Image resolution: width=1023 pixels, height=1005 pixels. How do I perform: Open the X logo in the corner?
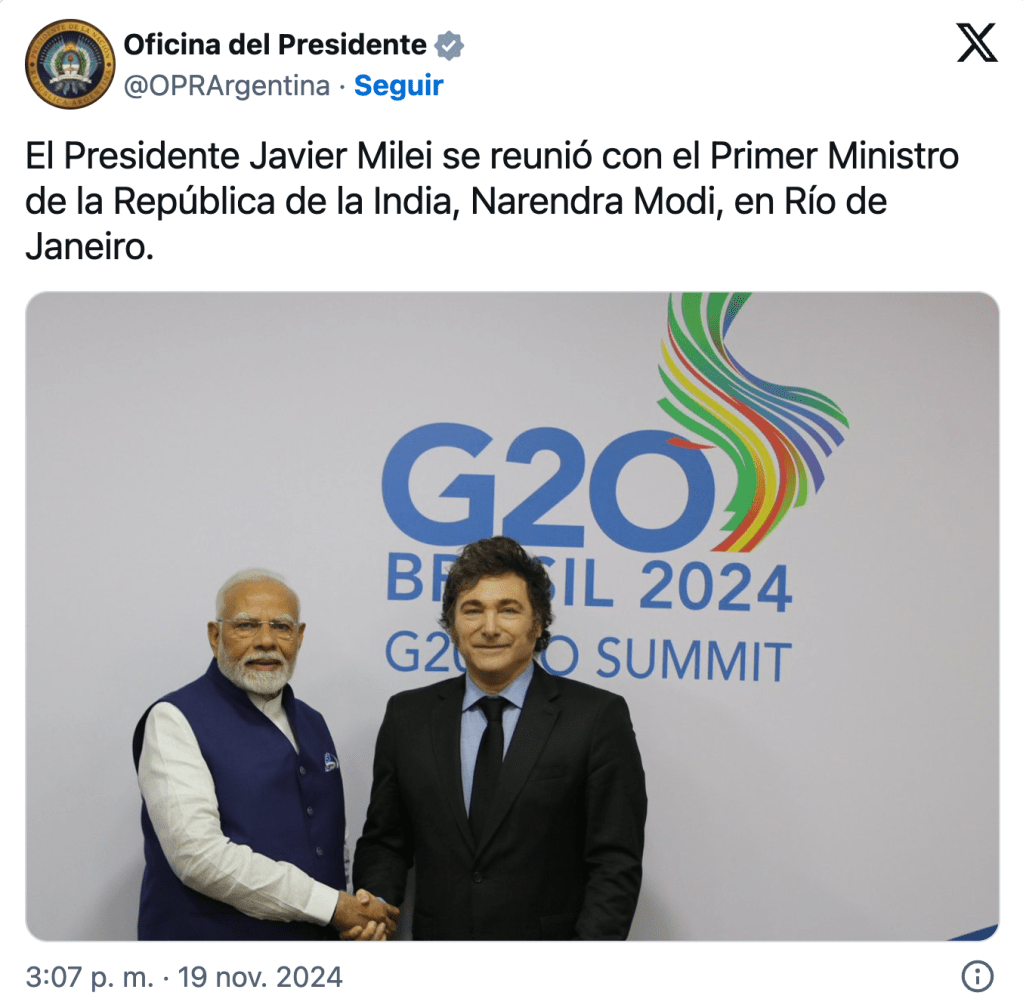click(x=977, y=43)
